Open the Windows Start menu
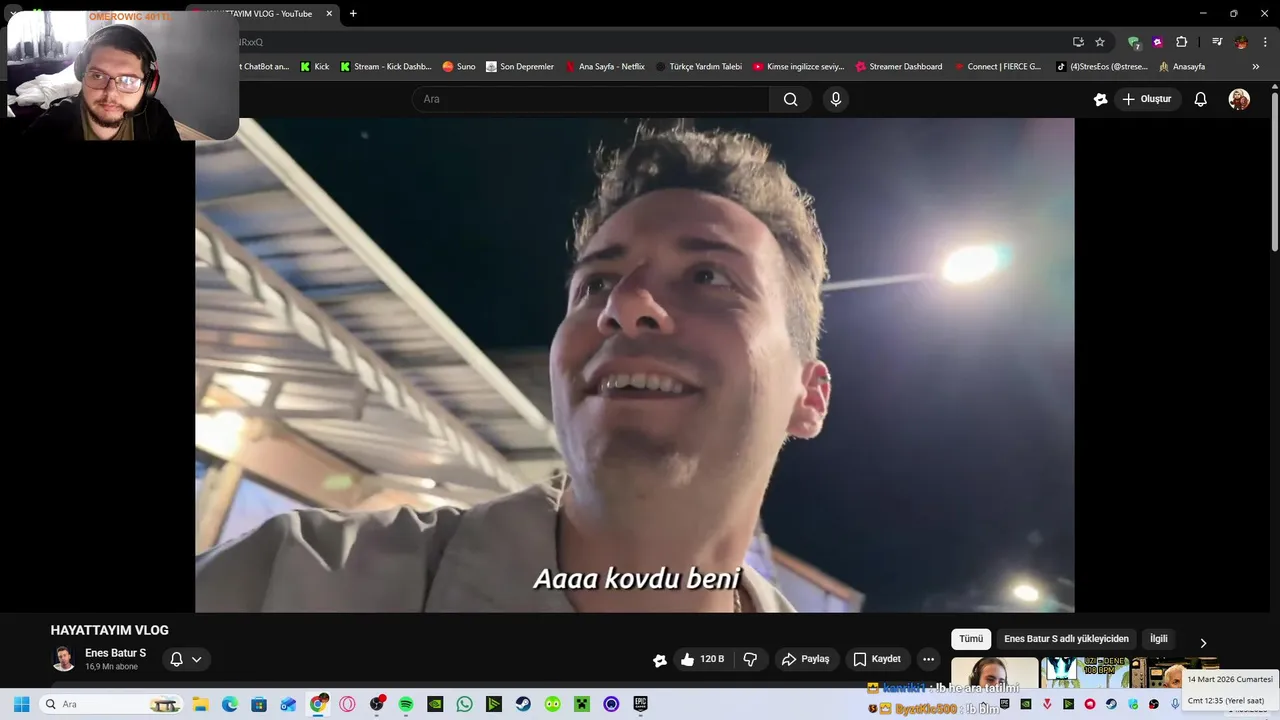Viewport: 1280px width, 720px height. pyautogui.click(x=21, y=704)
